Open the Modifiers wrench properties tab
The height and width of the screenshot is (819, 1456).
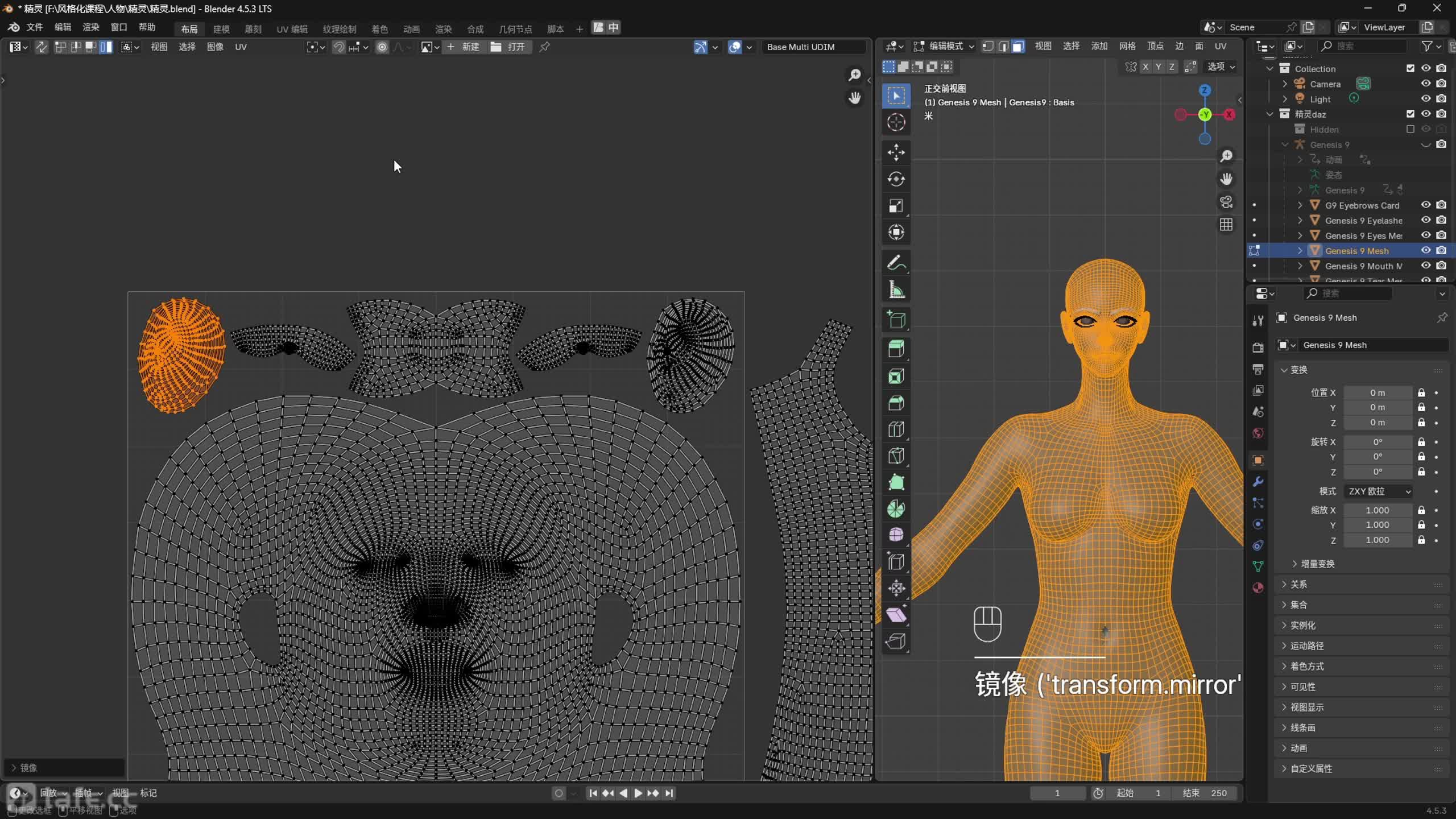pyautogui.click(x=1258, y=482)
